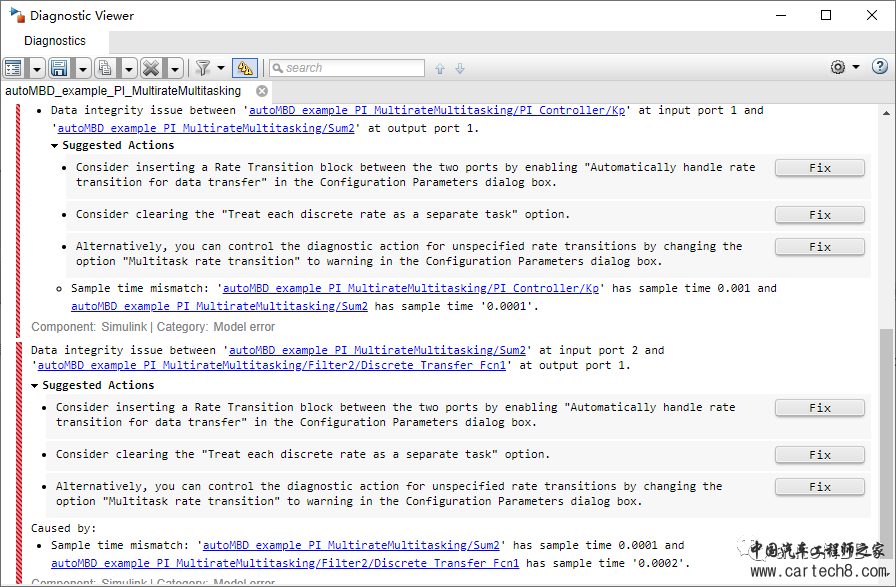Close the autoMBD_example_PI_MultirateMultitasking tab
This screenshot has height=587, width=896.
(262, 91)
